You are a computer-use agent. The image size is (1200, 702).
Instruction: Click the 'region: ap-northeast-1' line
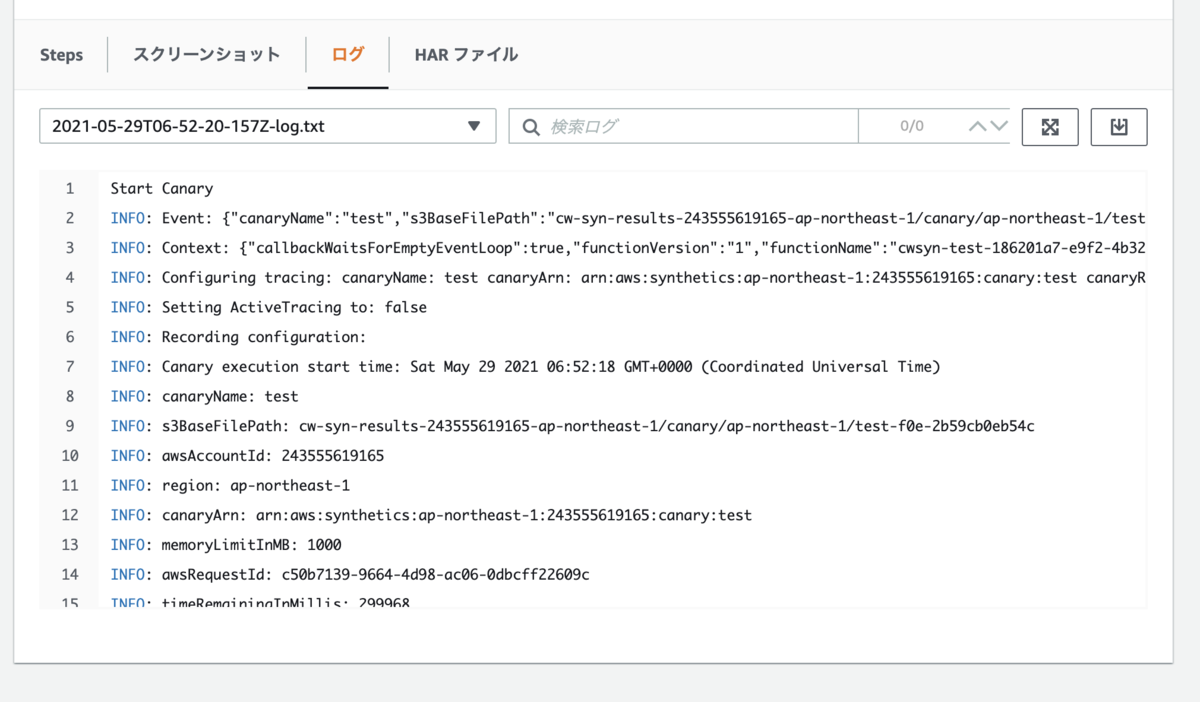(x=231, y=485)
